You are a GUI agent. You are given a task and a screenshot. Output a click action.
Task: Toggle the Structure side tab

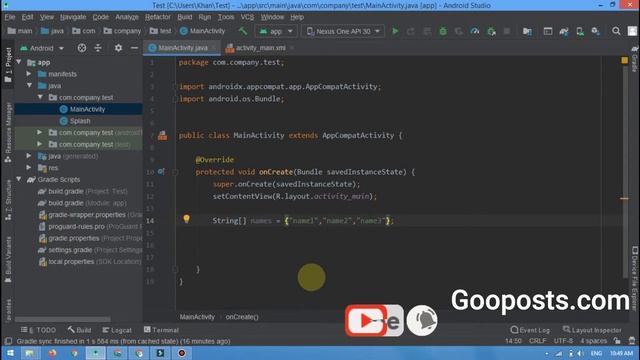[8, 200]
